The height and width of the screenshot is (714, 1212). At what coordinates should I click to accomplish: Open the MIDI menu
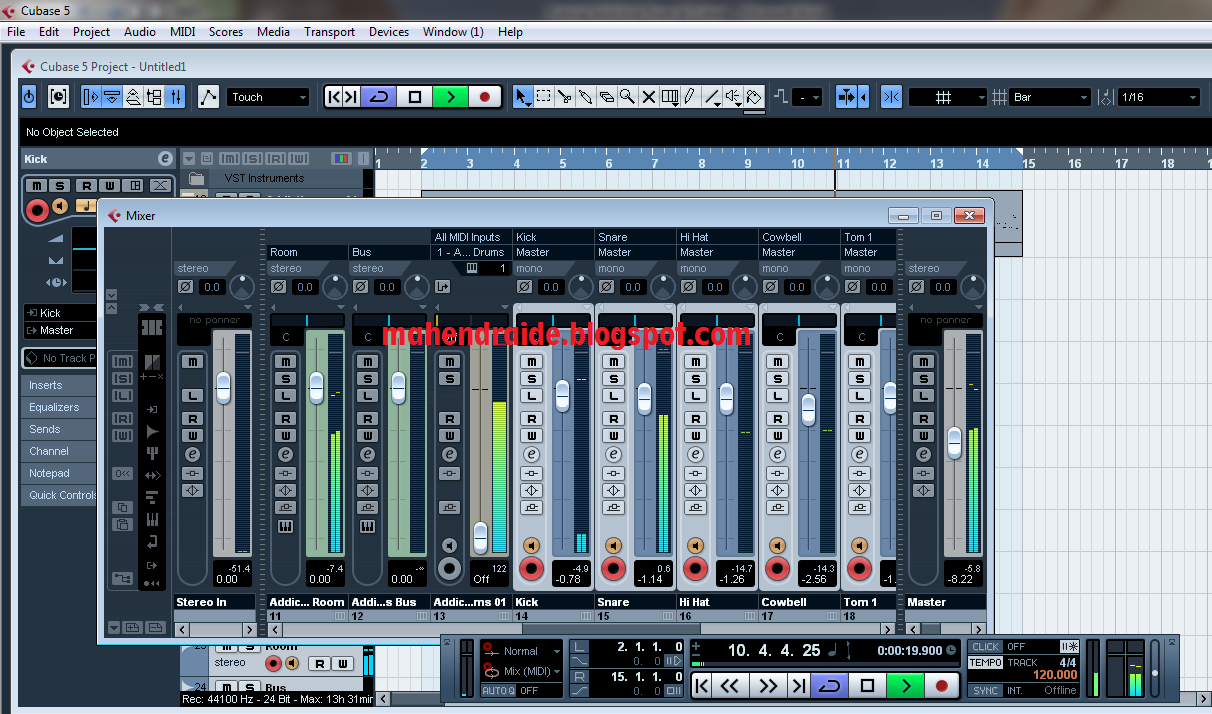point(183,32)
